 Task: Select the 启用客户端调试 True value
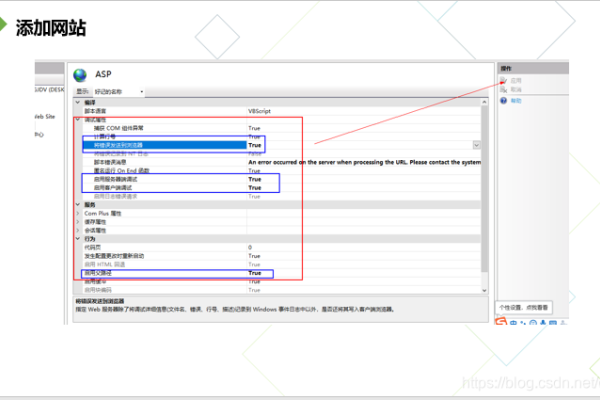(x=254, y=187)
